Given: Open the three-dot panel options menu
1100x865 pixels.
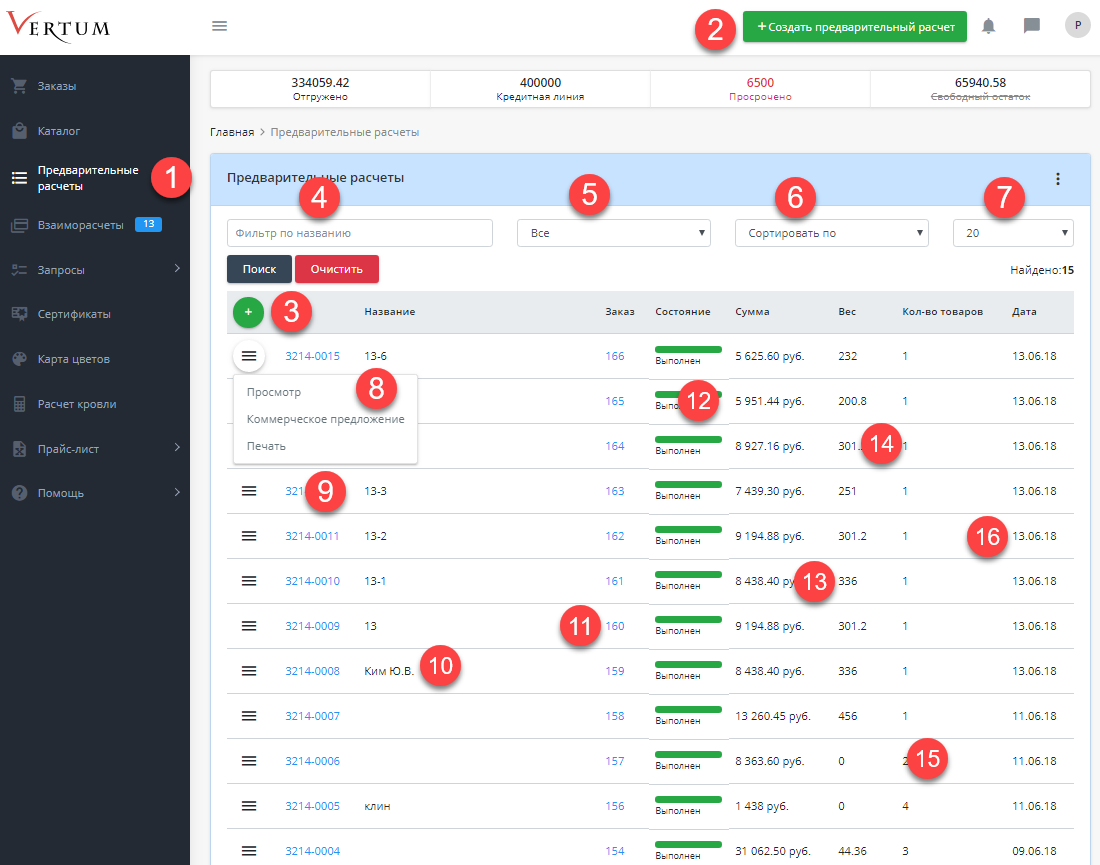Looking at the screenshot, I should (x=1058, y=179).
